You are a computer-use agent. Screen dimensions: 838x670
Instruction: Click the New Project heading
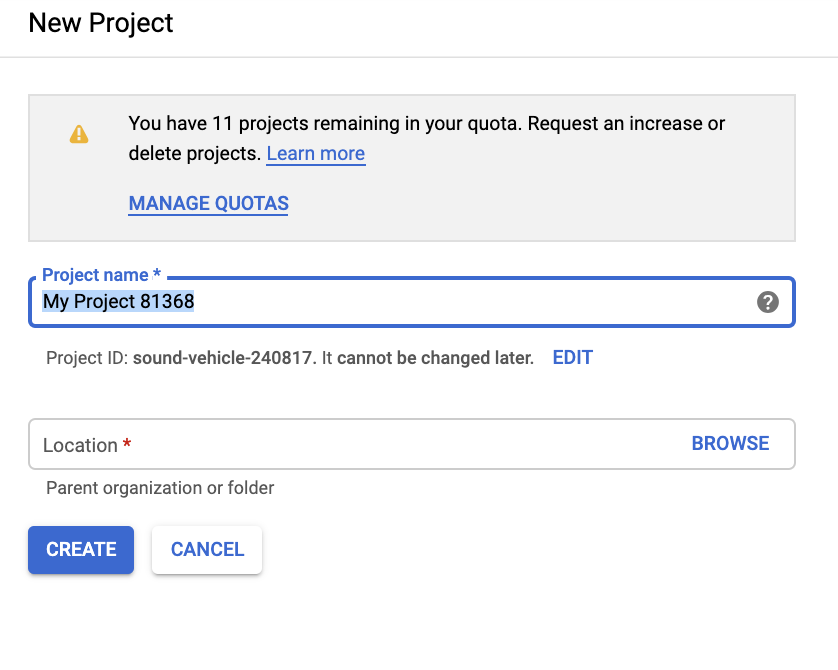(101, 23)
